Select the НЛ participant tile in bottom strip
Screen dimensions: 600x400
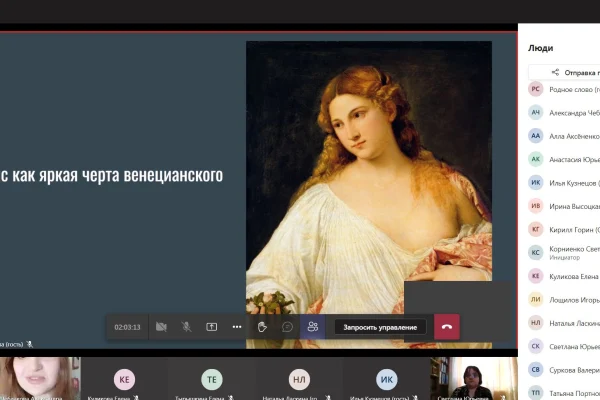point(299,379)
